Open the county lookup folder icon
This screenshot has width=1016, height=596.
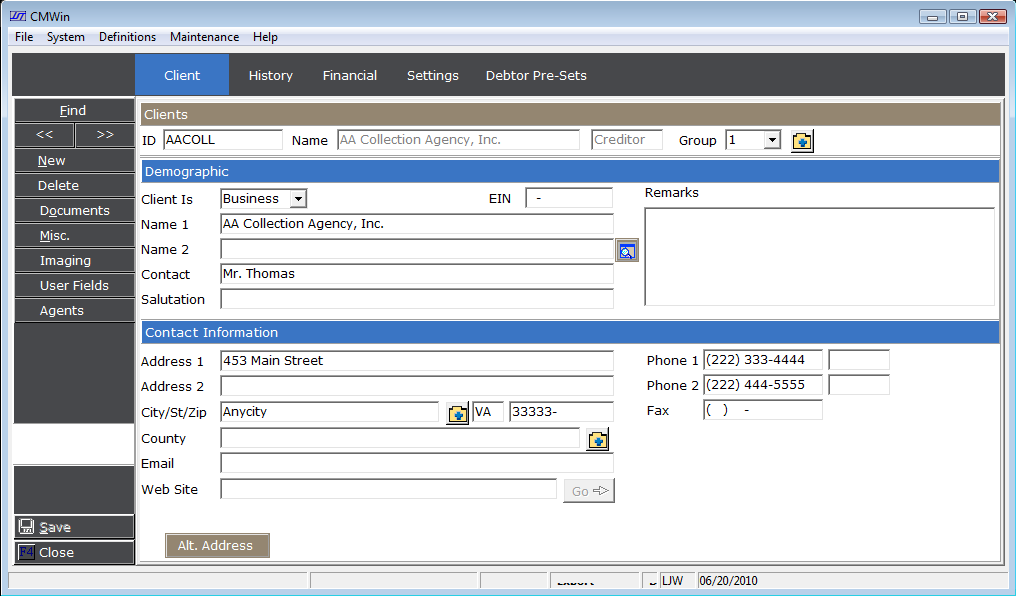coord(598,439)
